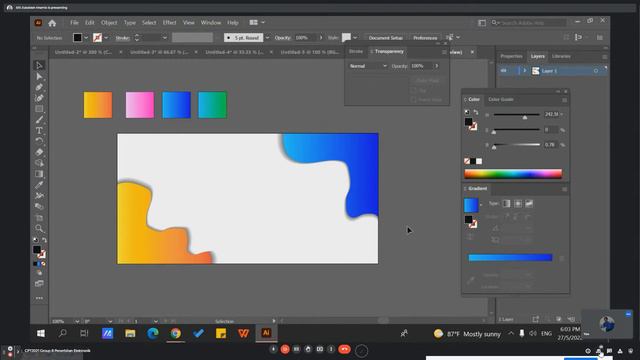Image resolution: width=640 pixels, height=360 pixels.
Task: Click the red end-call button
Action: tap(344, 349)
